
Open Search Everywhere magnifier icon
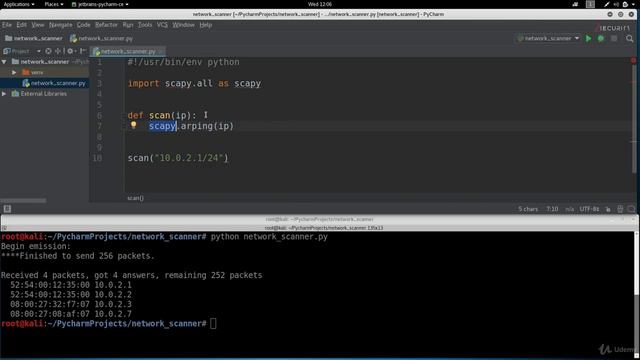(630, 38)
